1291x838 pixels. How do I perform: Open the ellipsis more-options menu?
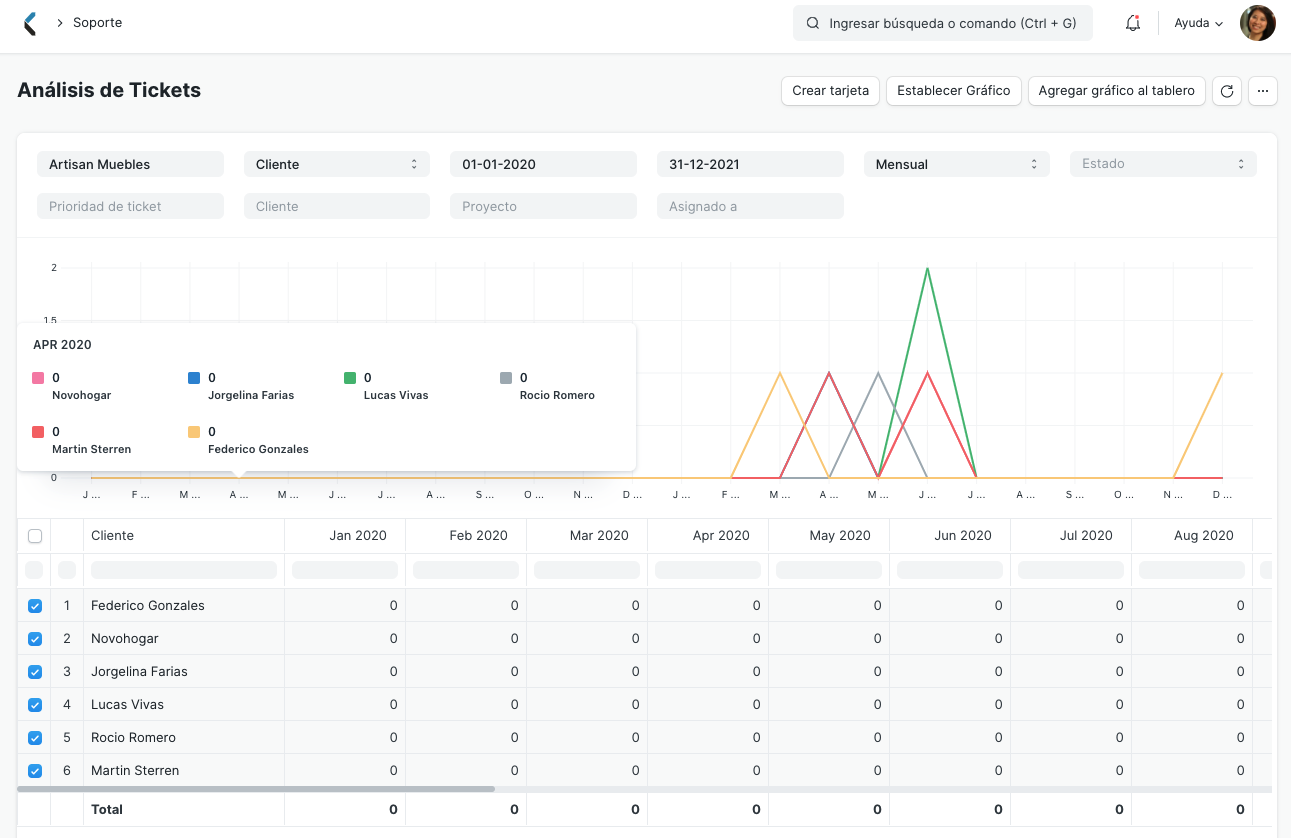[x=1263, y=90]
